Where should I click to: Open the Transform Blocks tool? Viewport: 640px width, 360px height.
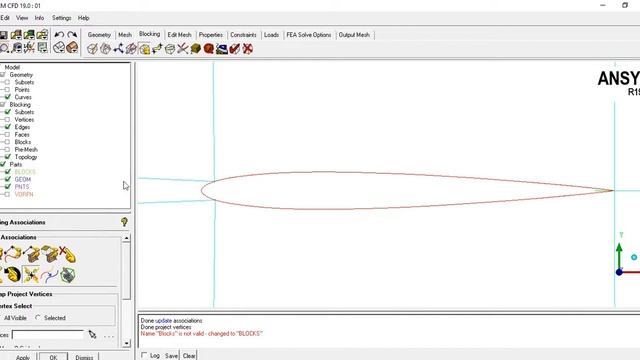(x=170, y=49)
